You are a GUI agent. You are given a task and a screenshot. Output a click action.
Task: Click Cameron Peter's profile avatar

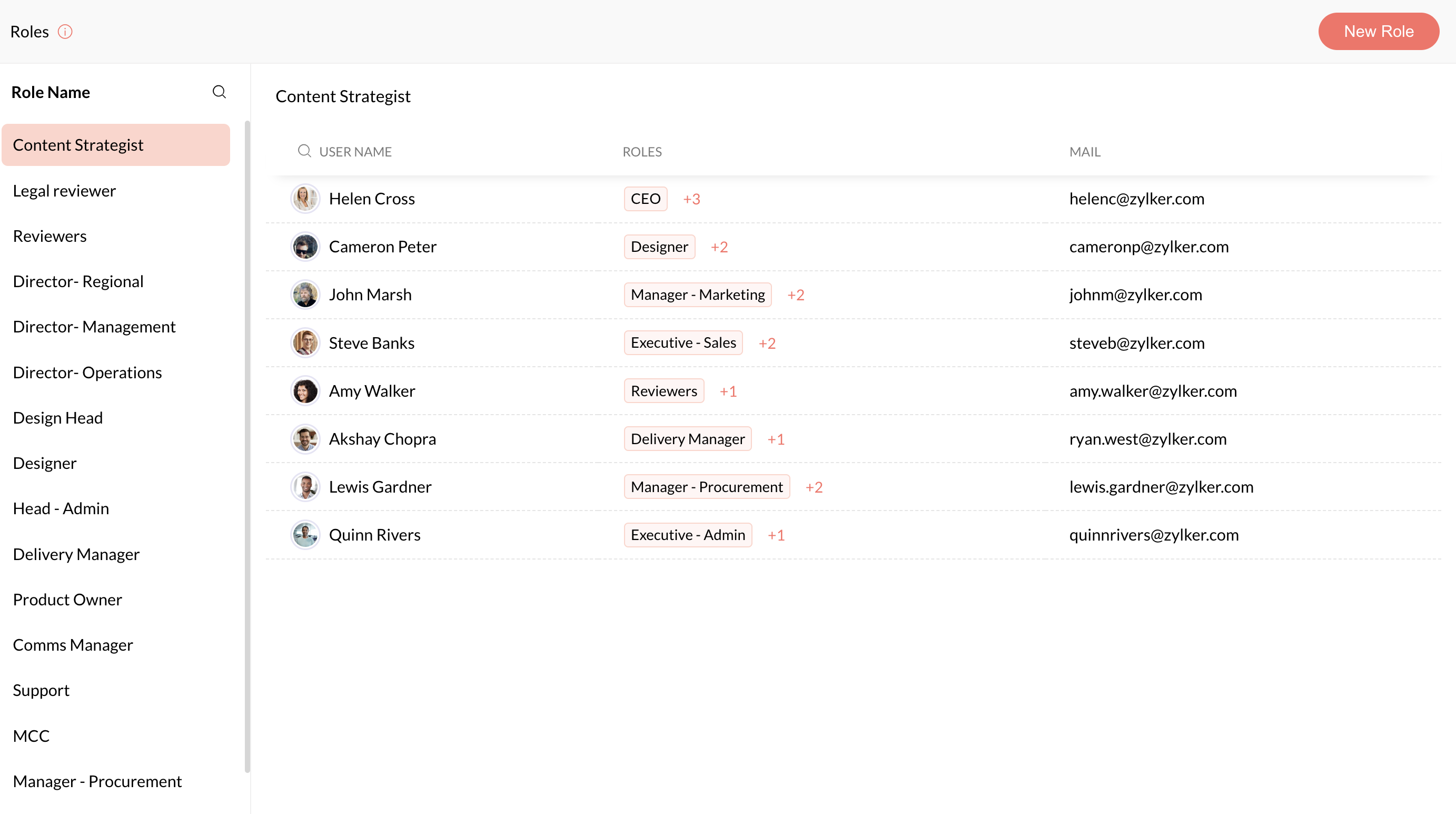(x=305, y=247)
